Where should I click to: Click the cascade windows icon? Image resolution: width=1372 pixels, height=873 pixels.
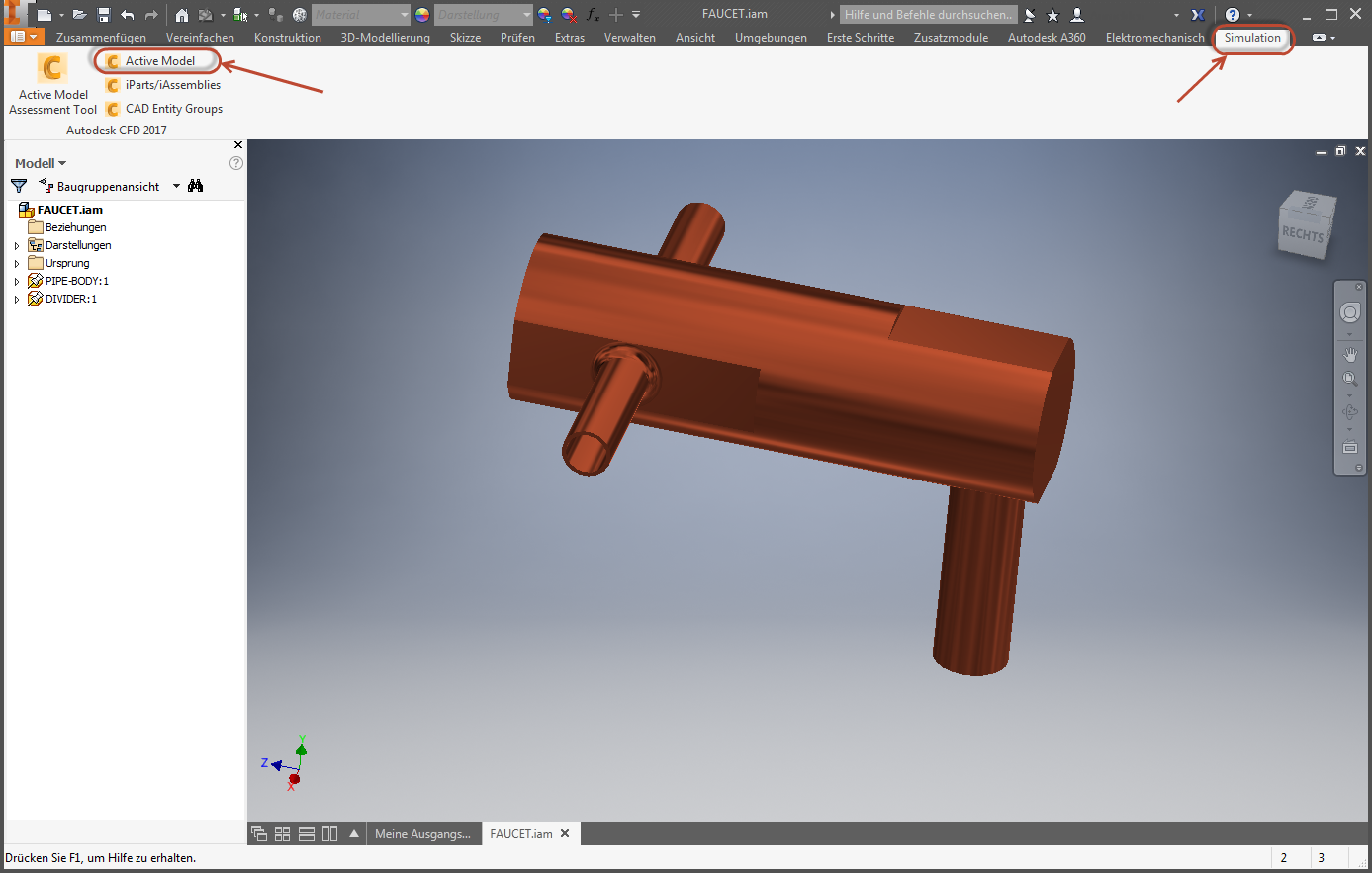(x=259, y=833)
